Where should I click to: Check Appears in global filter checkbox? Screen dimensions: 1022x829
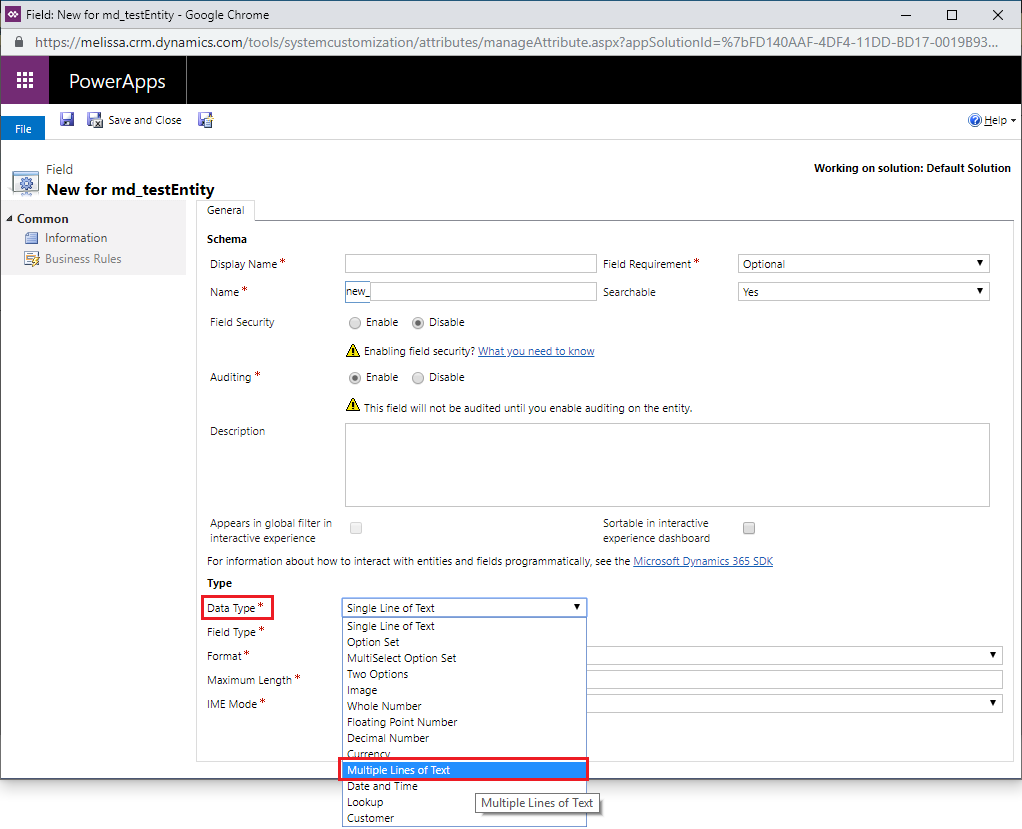point(356,528)
